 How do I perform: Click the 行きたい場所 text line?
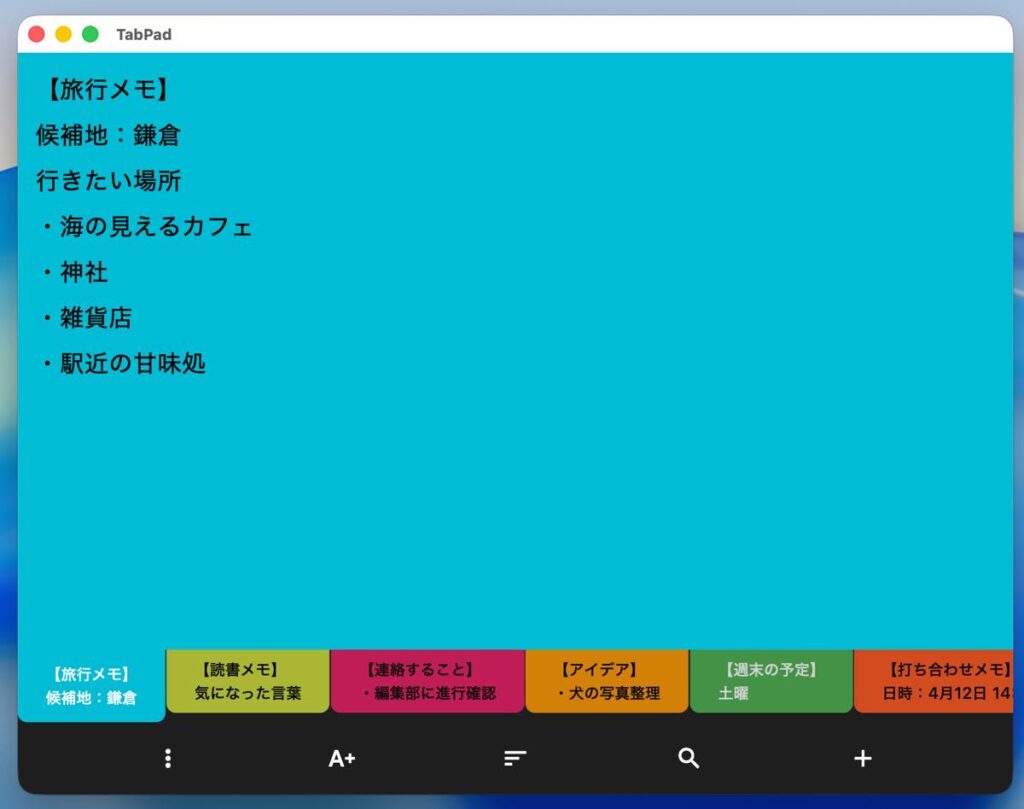click(108, 181)
